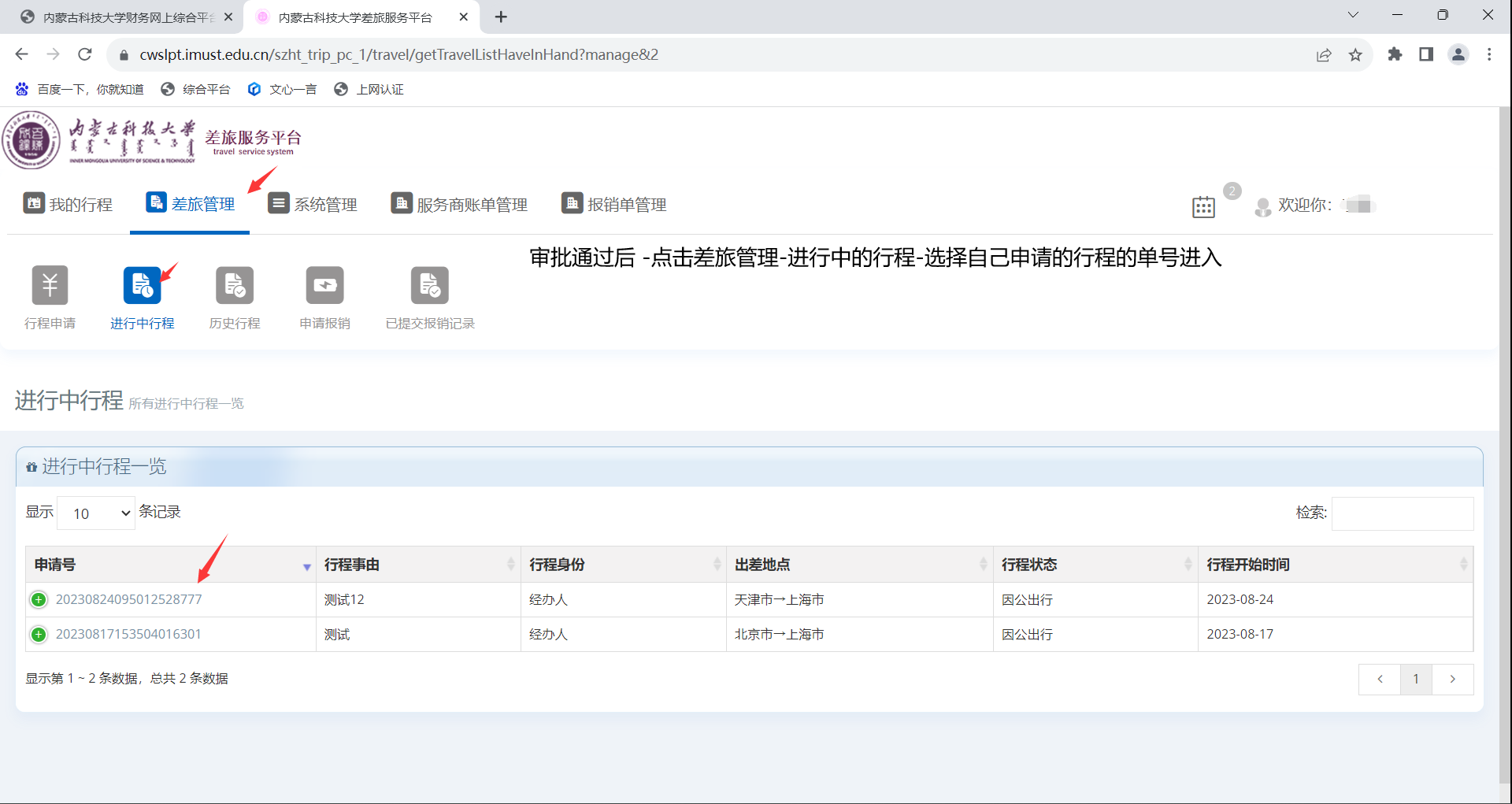Expand row details for application 20230824095012528777

click(x=39, y=600)
